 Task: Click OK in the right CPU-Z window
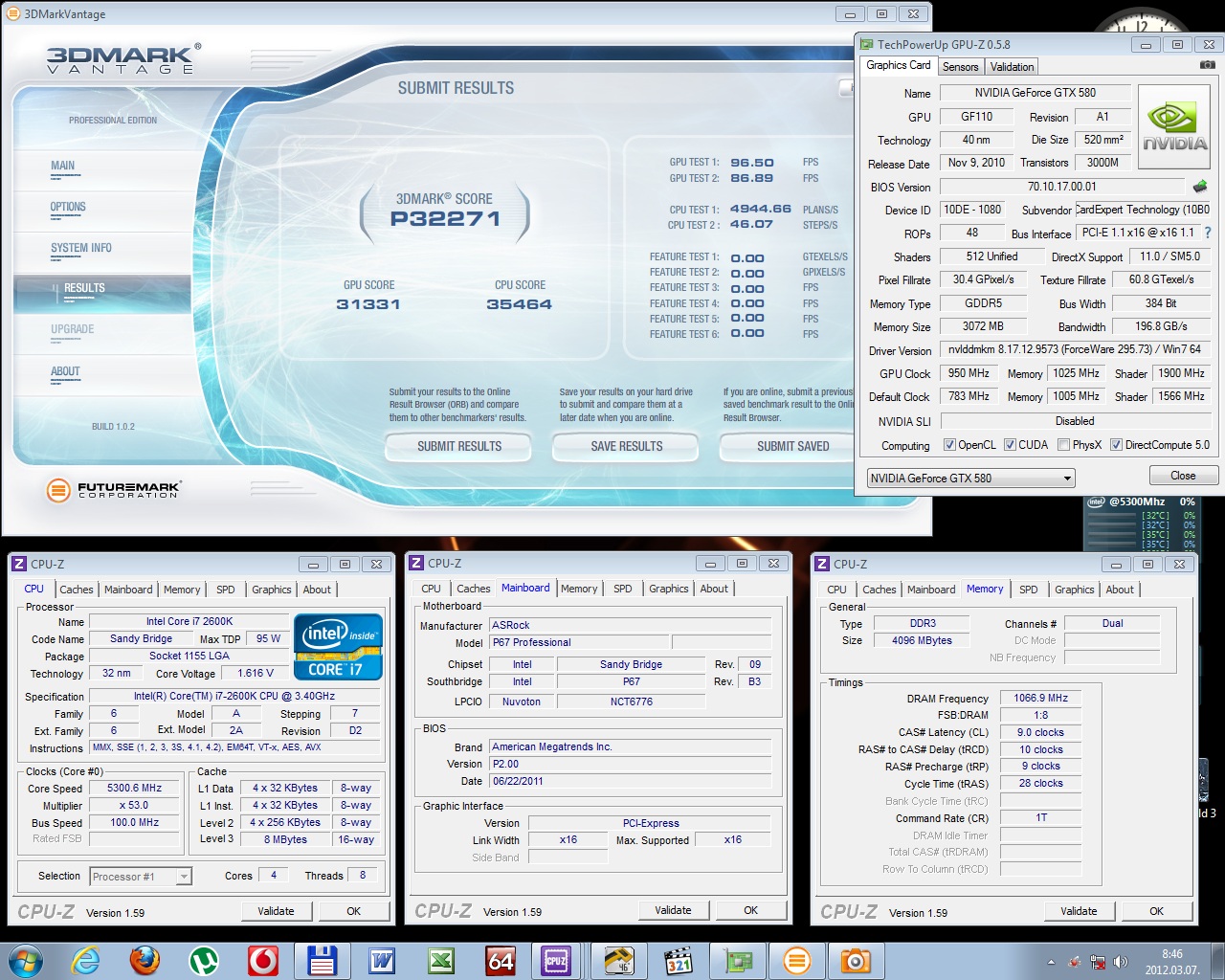click(x=1156, y=911)
